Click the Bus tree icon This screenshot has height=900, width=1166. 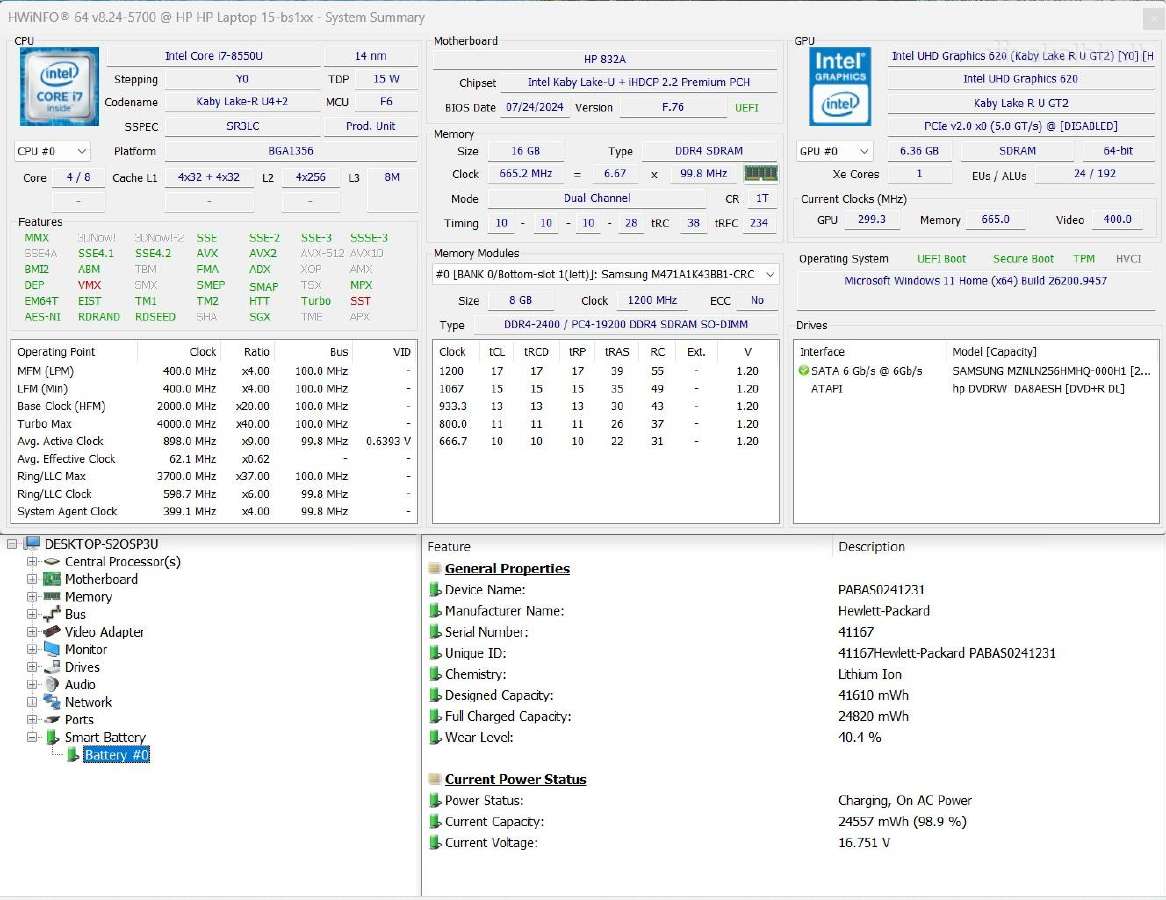click(51, 614)
